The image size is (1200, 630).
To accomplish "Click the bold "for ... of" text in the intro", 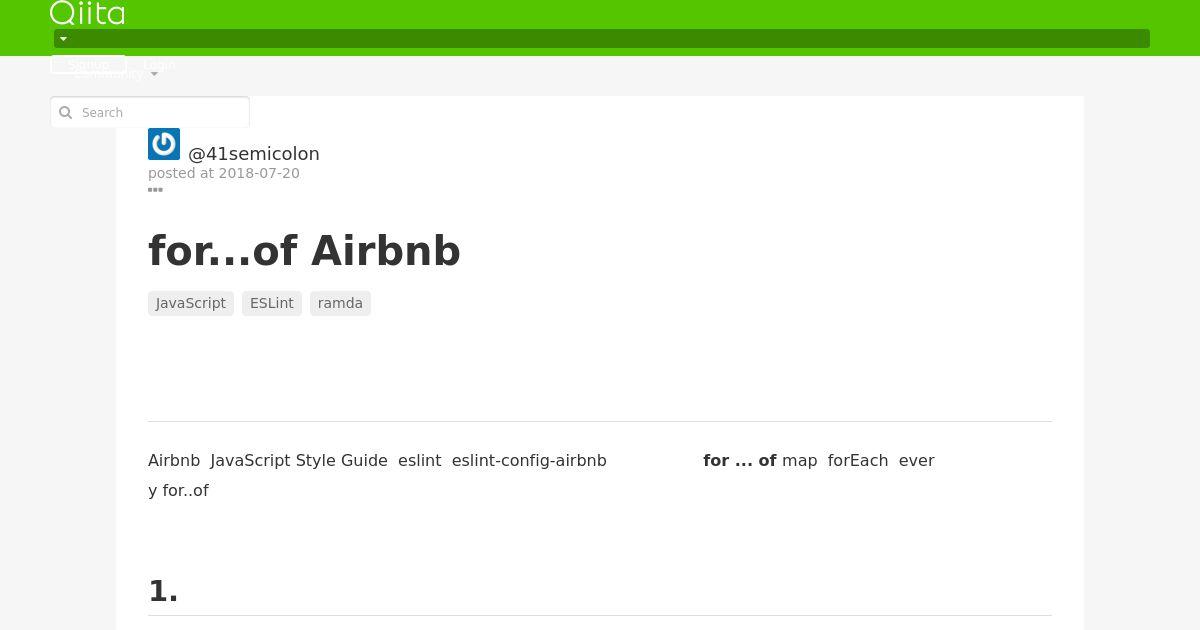I will tap(740, 460).
